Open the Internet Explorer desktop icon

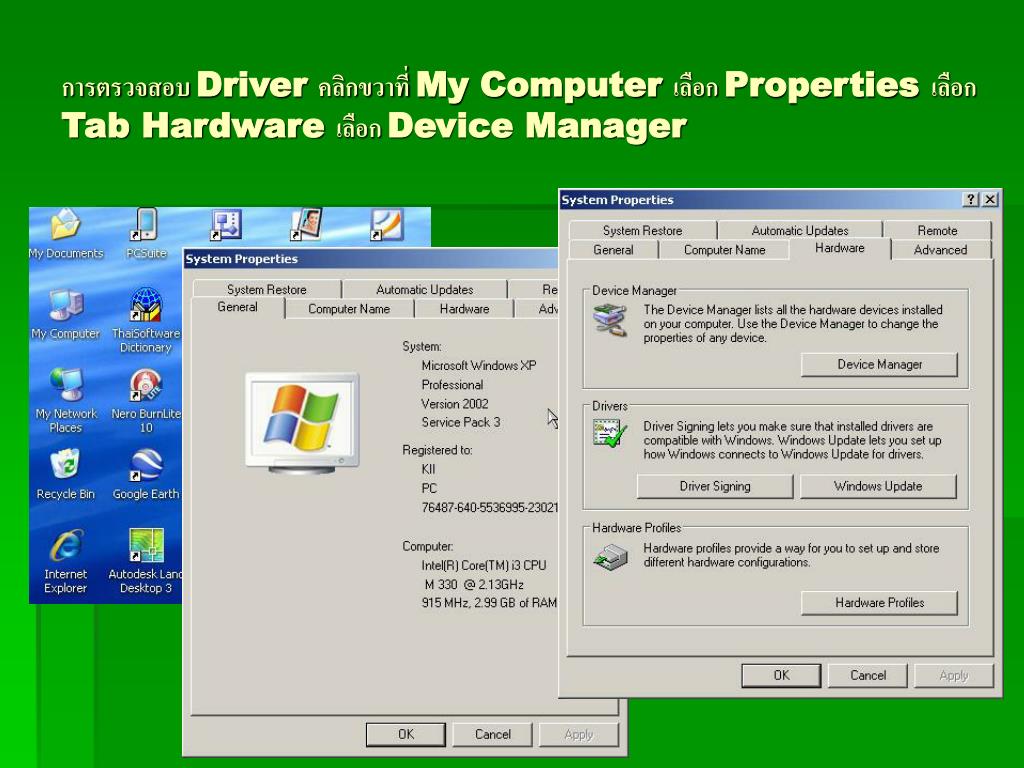[x=65, y=562]
